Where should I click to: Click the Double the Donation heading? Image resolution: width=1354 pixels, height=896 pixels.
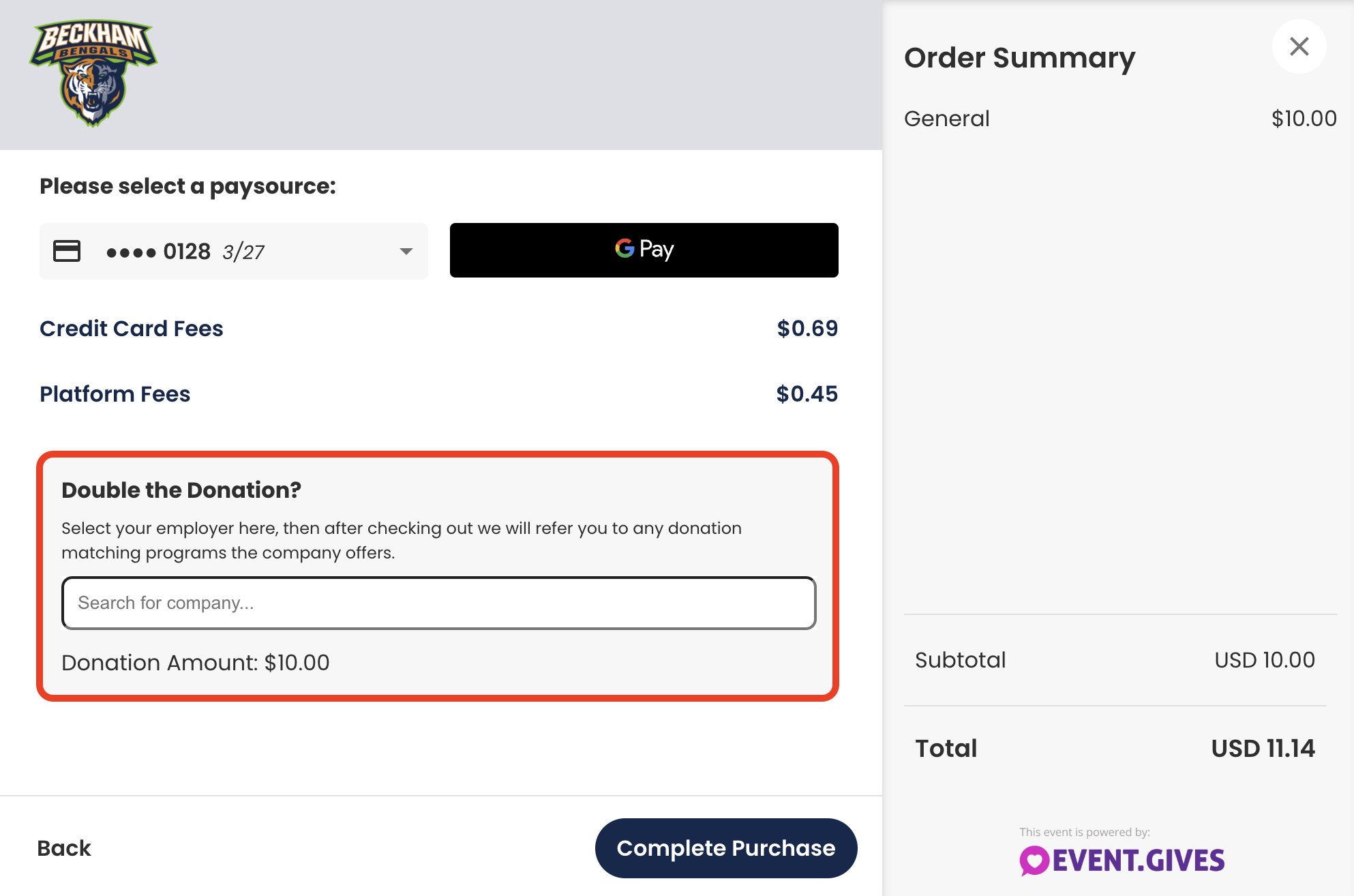point(181,490)
